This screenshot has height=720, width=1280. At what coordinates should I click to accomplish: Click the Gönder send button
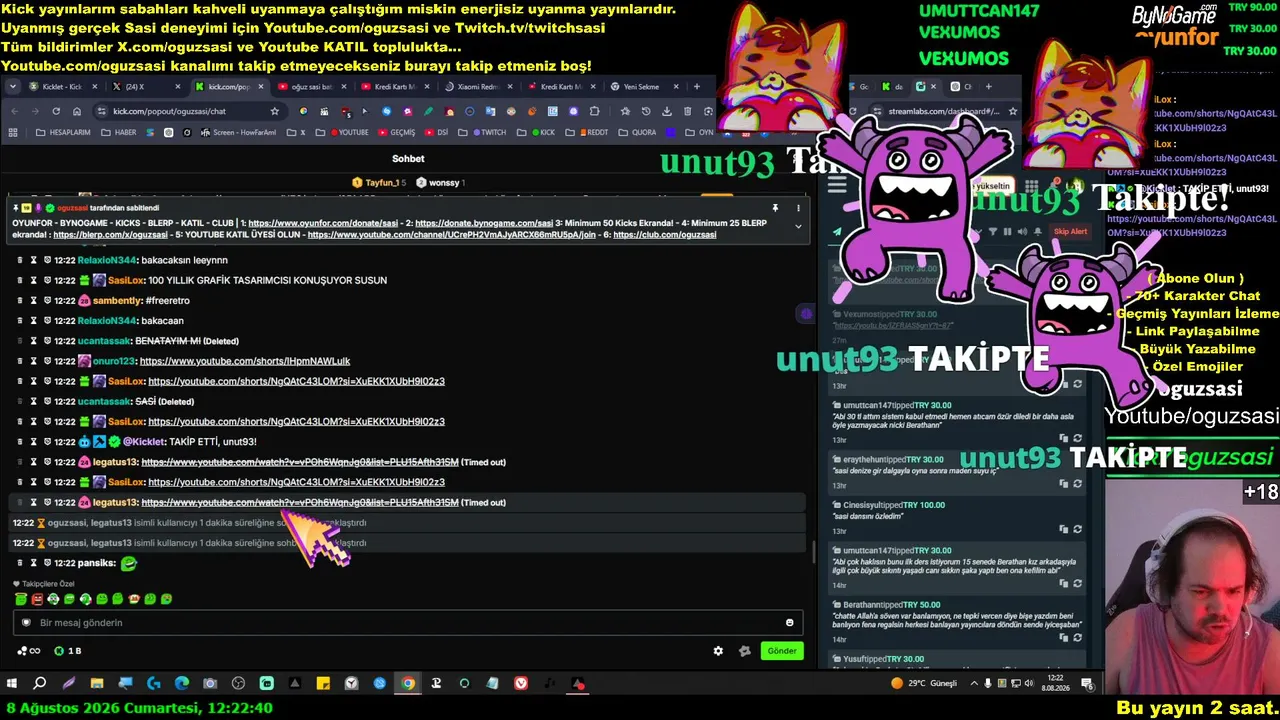(782, 651)
